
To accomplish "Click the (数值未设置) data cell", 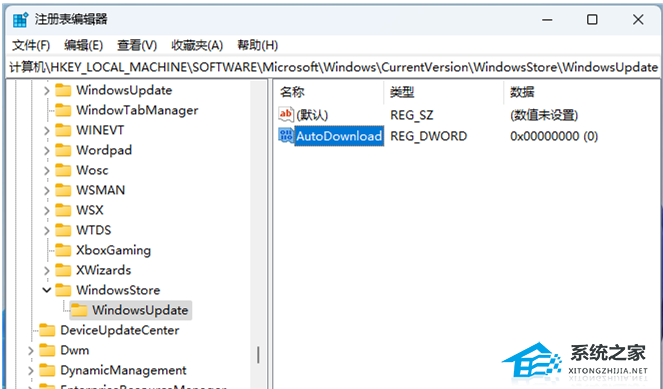I will pyautogui.click(x=544, y=115).
